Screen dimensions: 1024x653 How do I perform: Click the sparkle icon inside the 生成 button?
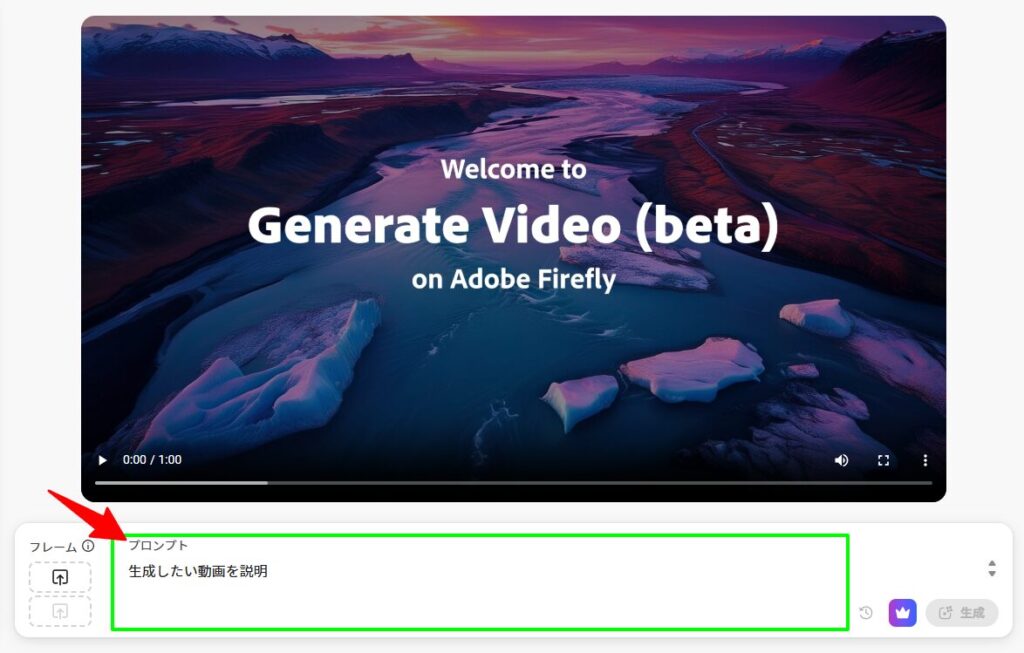945,613
